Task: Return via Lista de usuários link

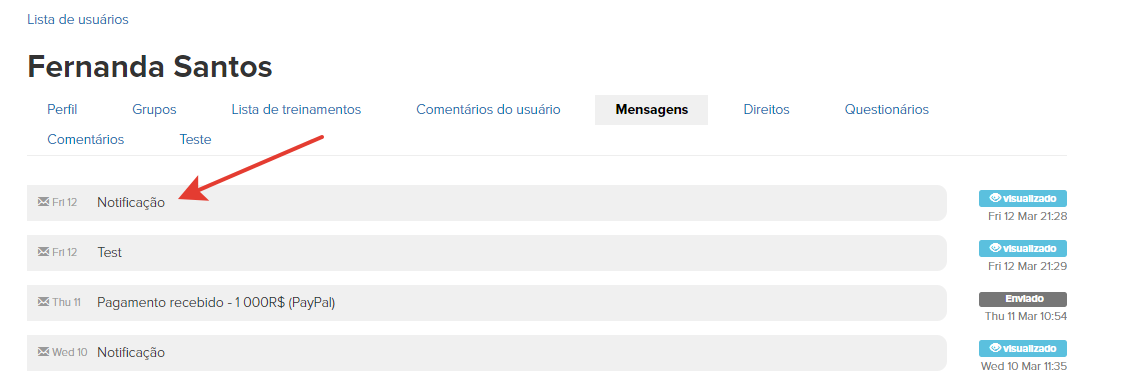Action: [78, 19]
